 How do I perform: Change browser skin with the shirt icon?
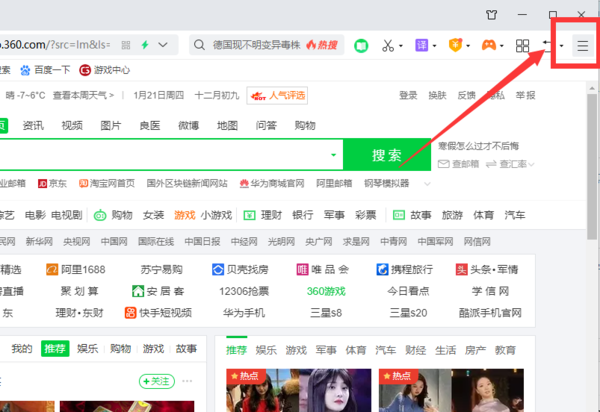coord(519,14)
